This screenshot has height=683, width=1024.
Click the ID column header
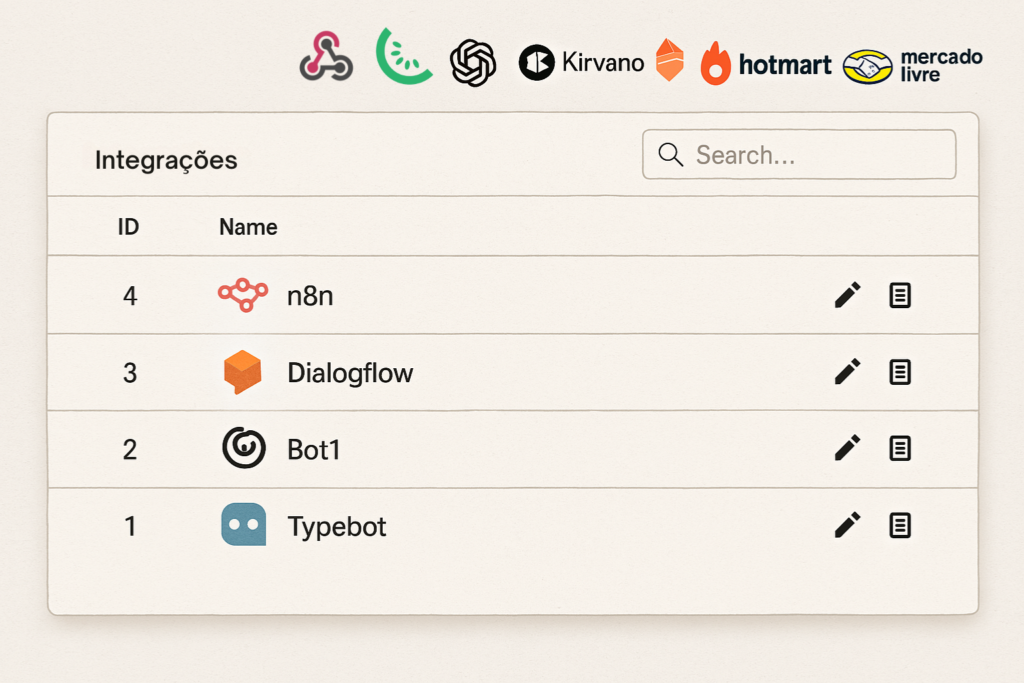tap(128, 227)
